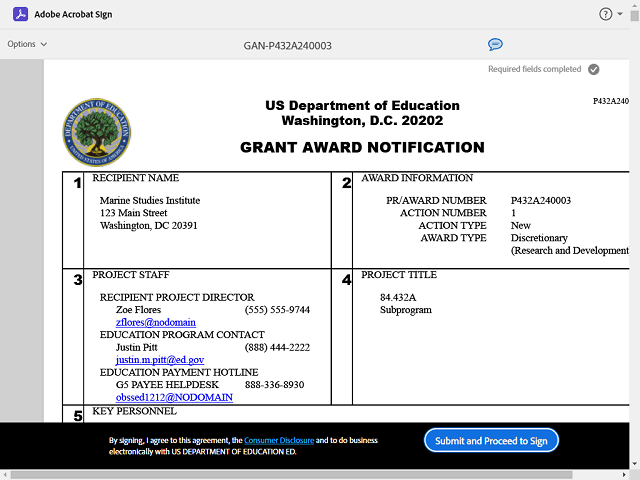
Task: Click the Required fields completed checkmark icon
Action: click(x=593, y=69)
